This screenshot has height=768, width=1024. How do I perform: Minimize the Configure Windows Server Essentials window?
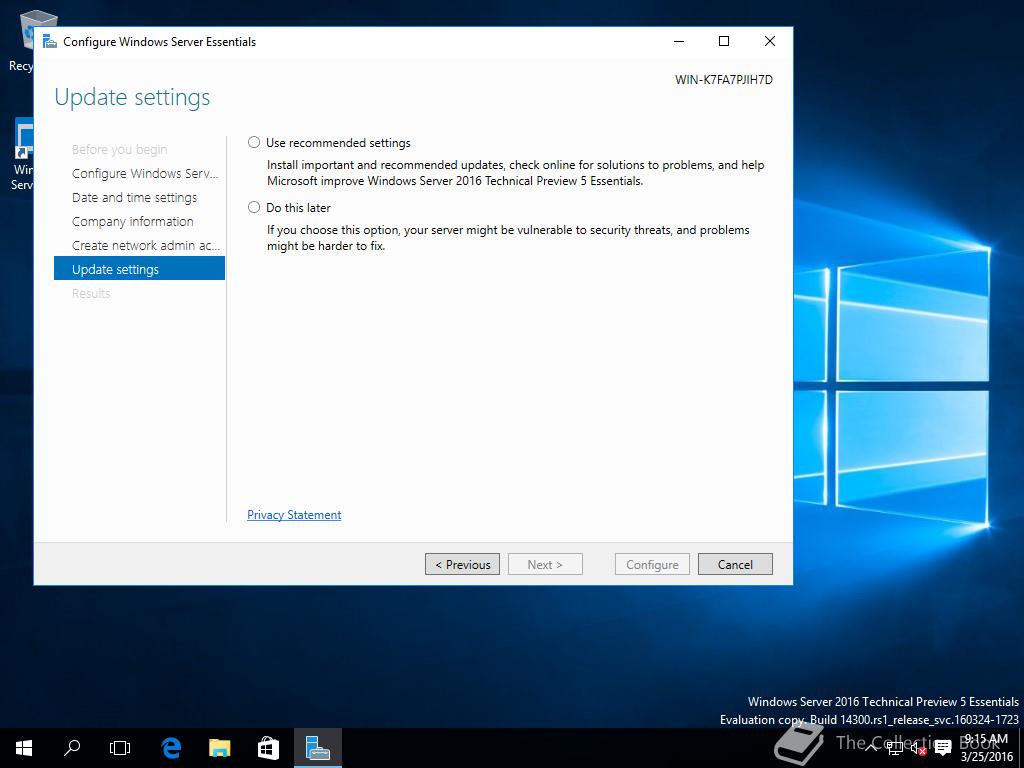point(679,41)
